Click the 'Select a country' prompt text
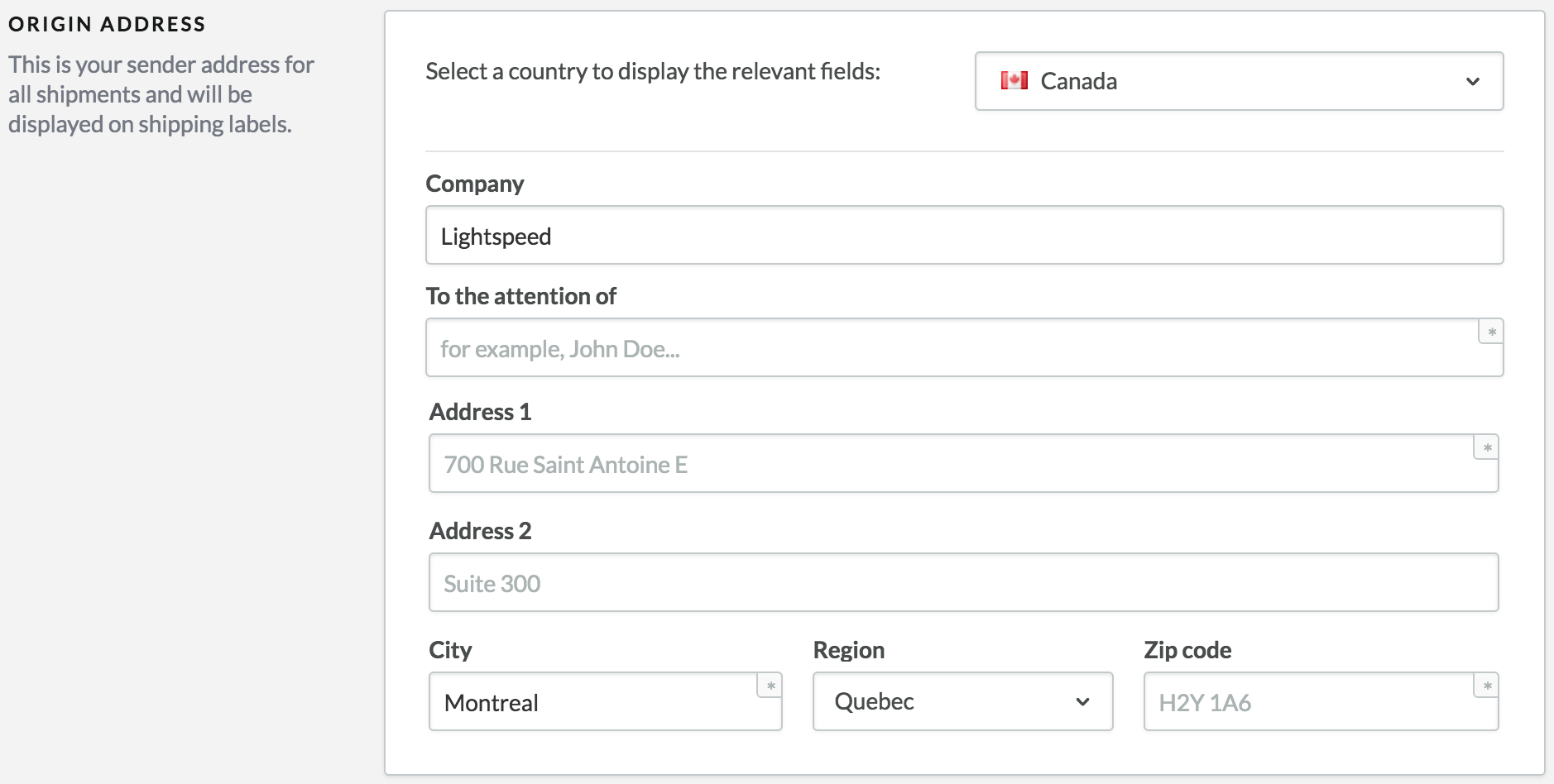The height and width of the screenshot is (784, 1554). coord(652,72)
